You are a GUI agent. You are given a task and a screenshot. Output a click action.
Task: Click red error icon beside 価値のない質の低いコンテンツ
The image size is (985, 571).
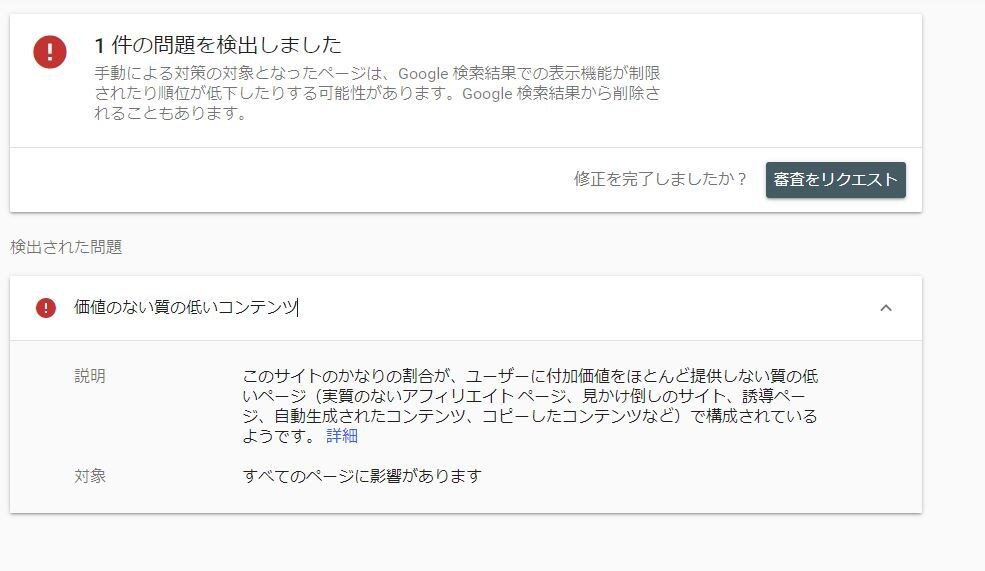click(46, 308)
